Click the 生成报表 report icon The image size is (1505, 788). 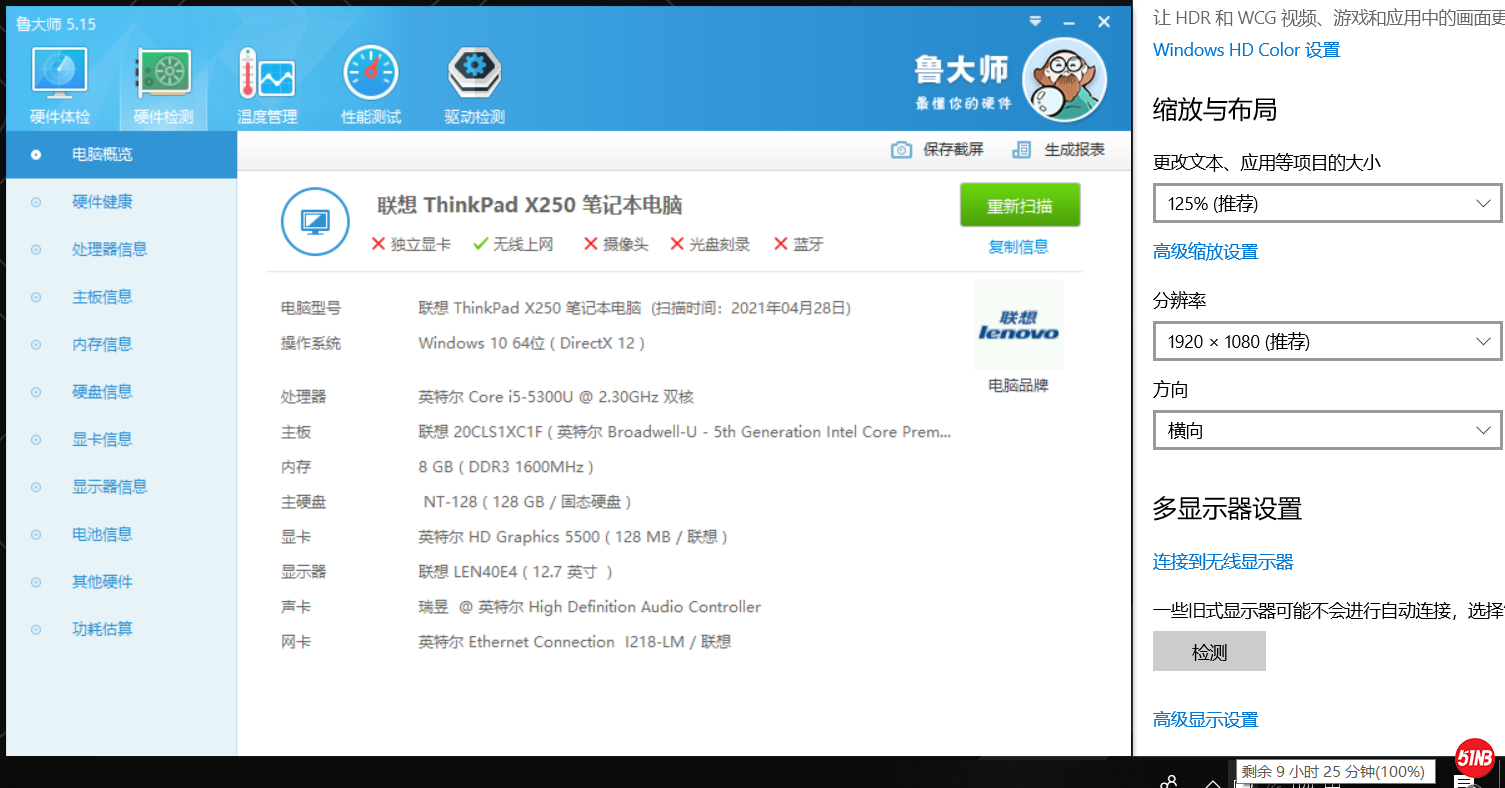[1021, 150]
